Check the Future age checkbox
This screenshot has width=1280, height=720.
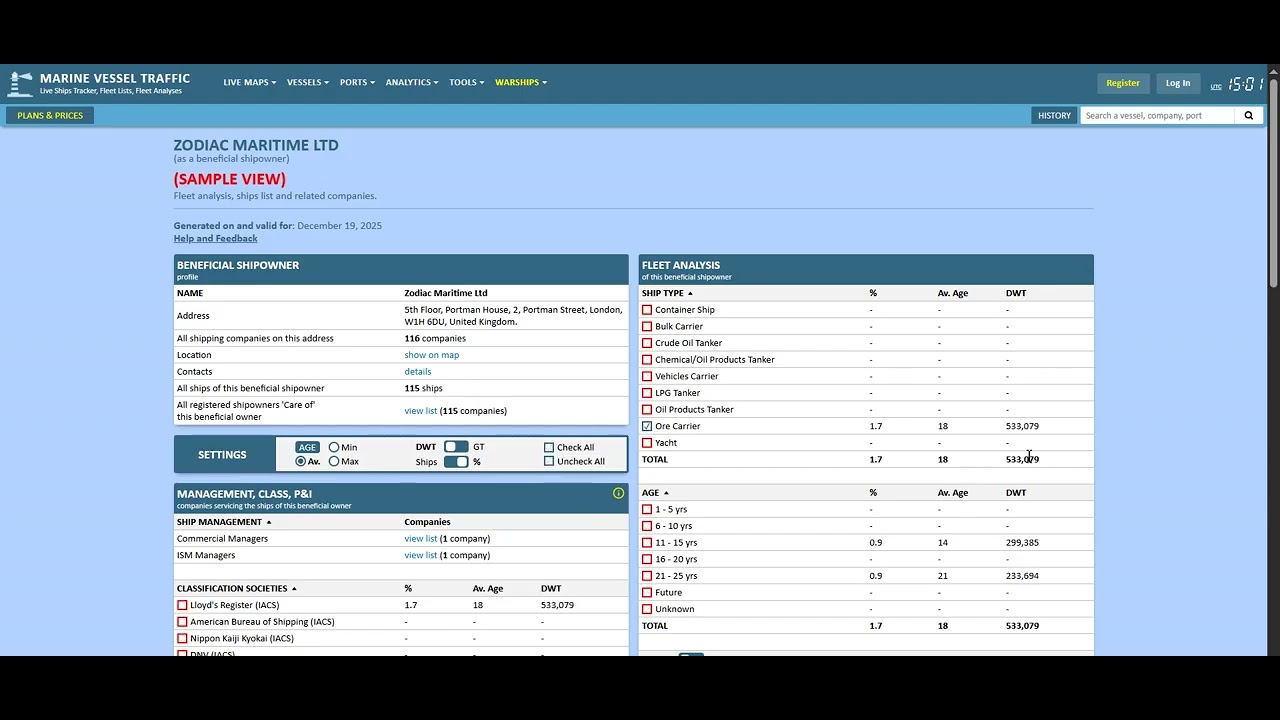(647, 593)
